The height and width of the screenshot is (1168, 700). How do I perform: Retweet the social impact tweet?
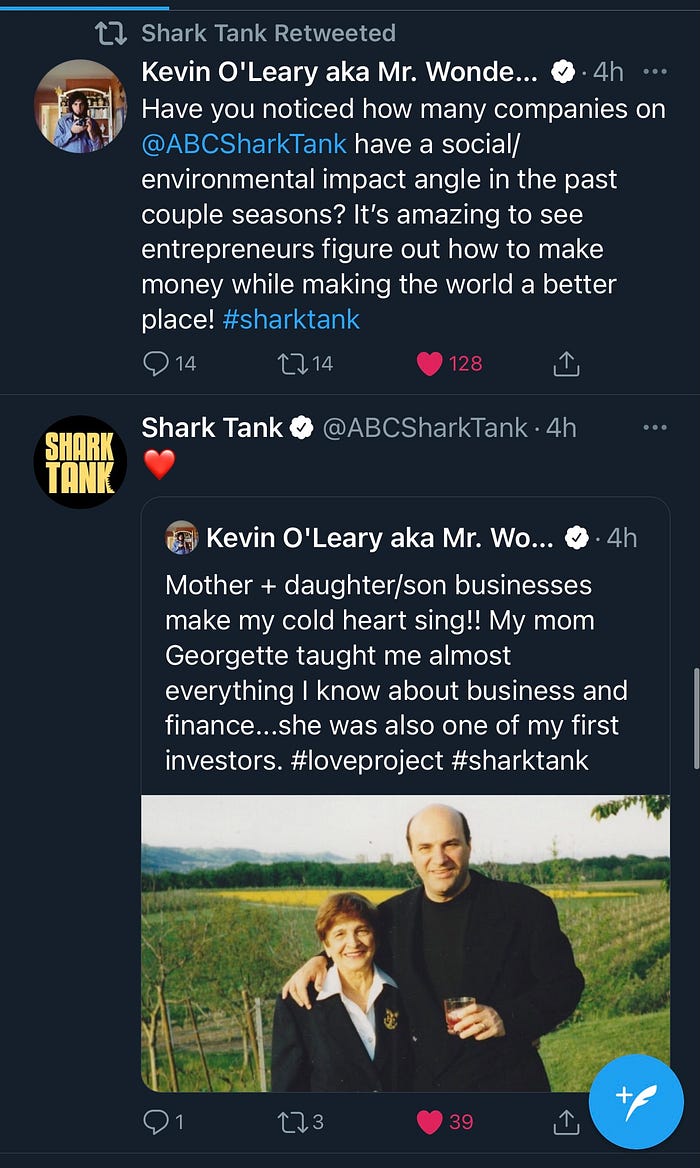[x=291, y=363]
